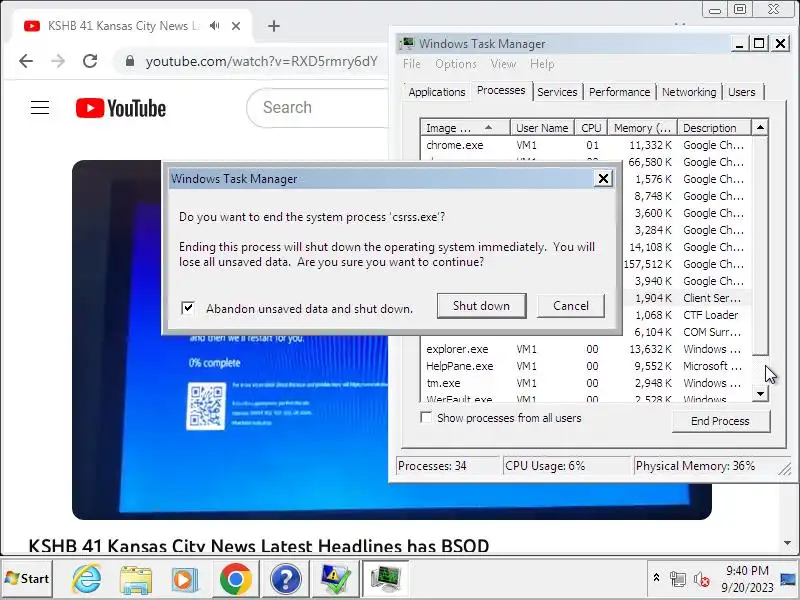Reload the YouTube page
This screenshot has width=800, height=600.
click(x=90, y=61)
